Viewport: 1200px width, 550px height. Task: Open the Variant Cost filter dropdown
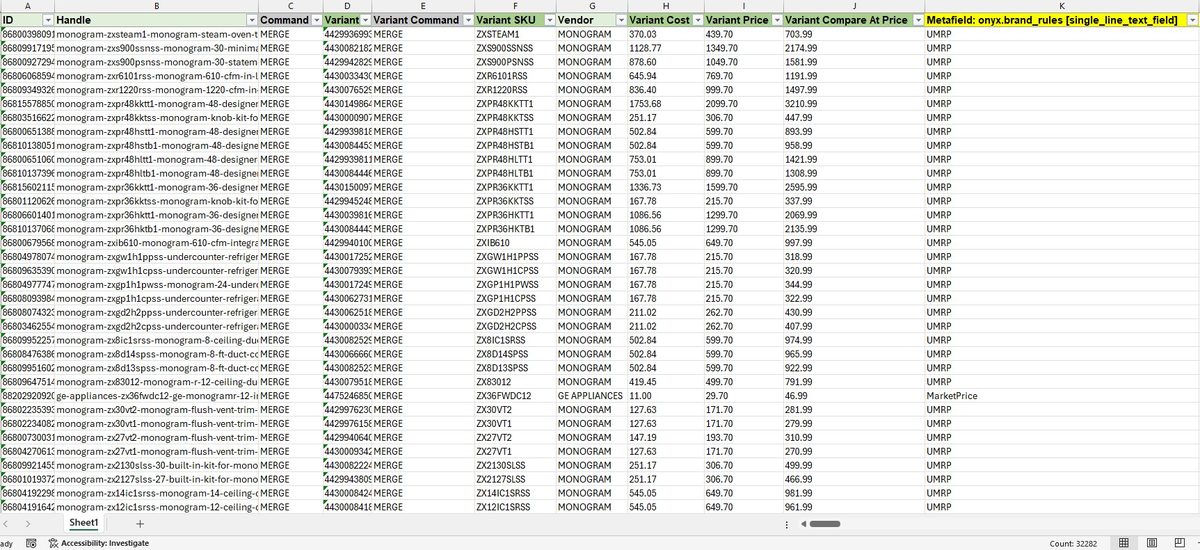(x=697, y=20)
